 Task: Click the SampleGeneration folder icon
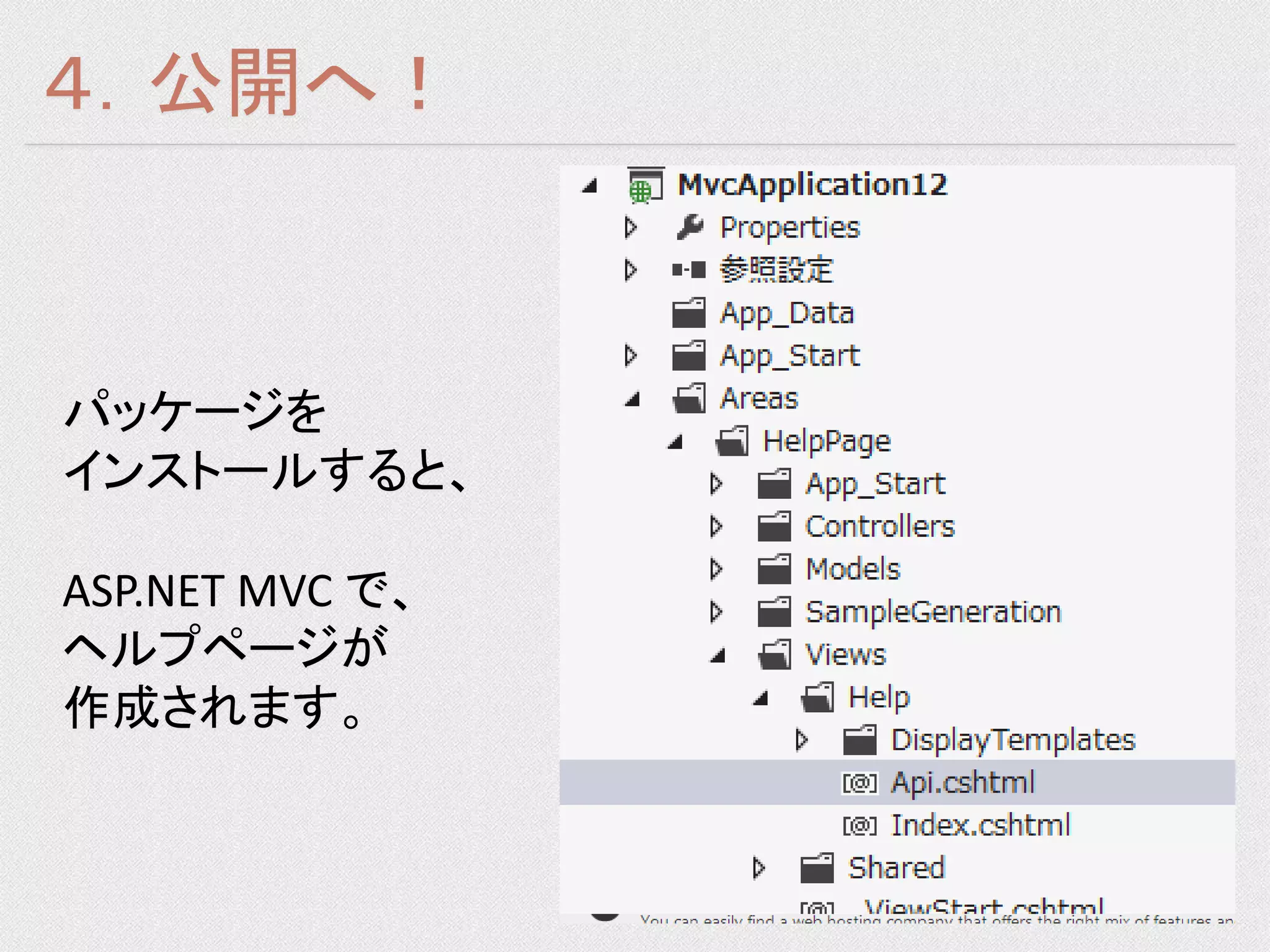(x=775, y=612)
